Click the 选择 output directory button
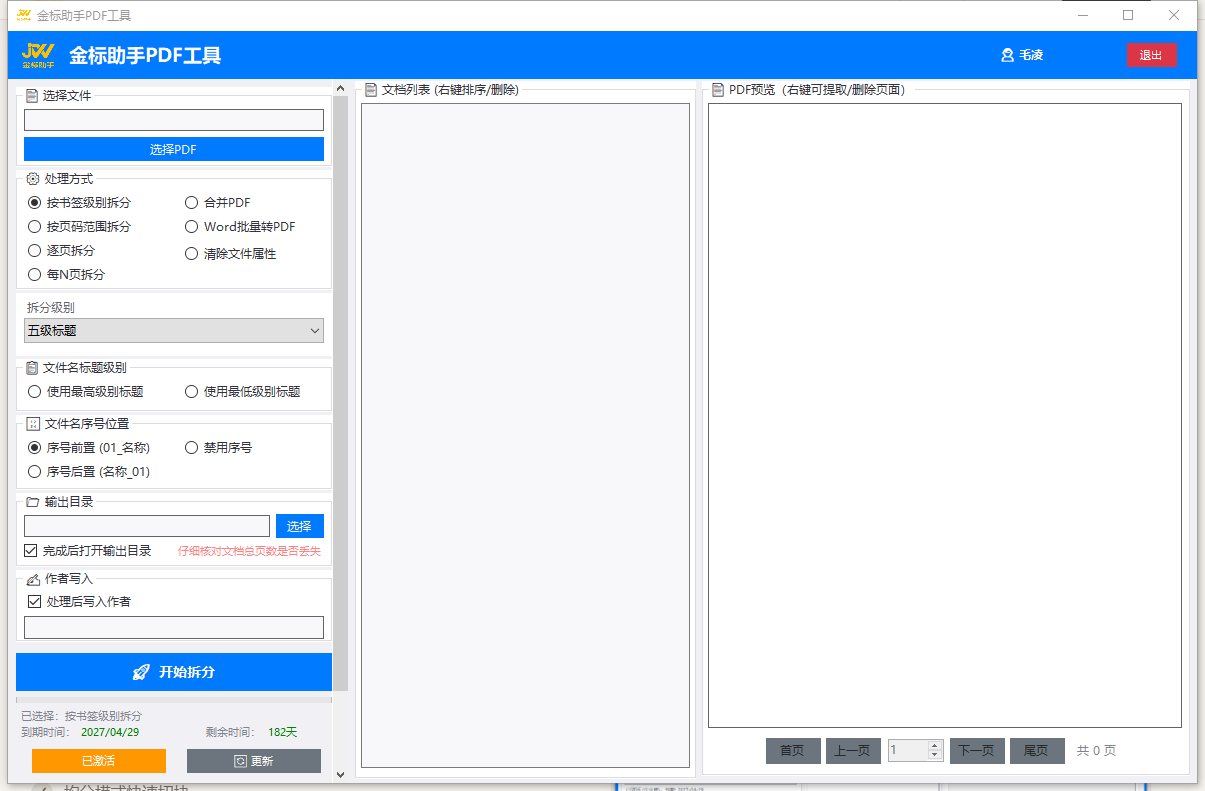The image size is (1205, 791). point(299,526)
